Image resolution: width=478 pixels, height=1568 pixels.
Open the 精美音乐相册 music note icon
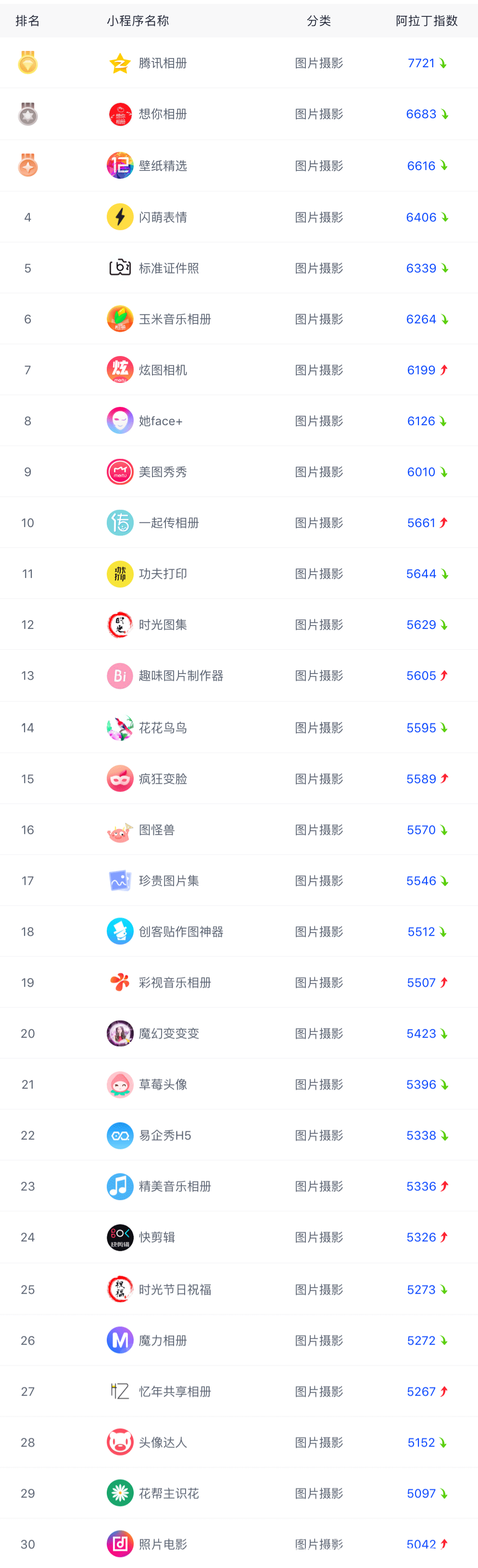[x=120, y=1187]
